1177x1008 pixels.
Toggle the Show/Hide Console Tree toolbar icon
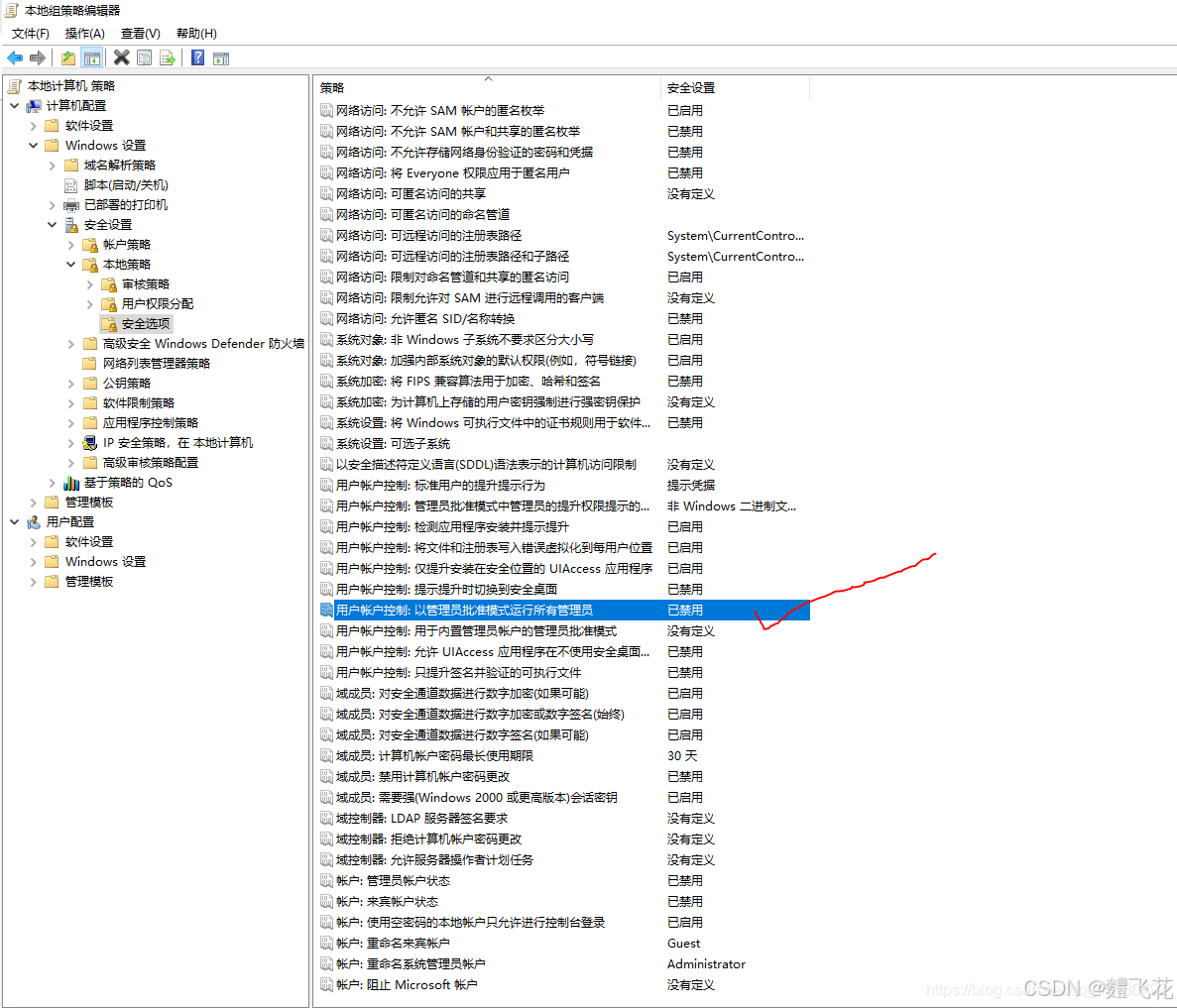pos(91,57)
